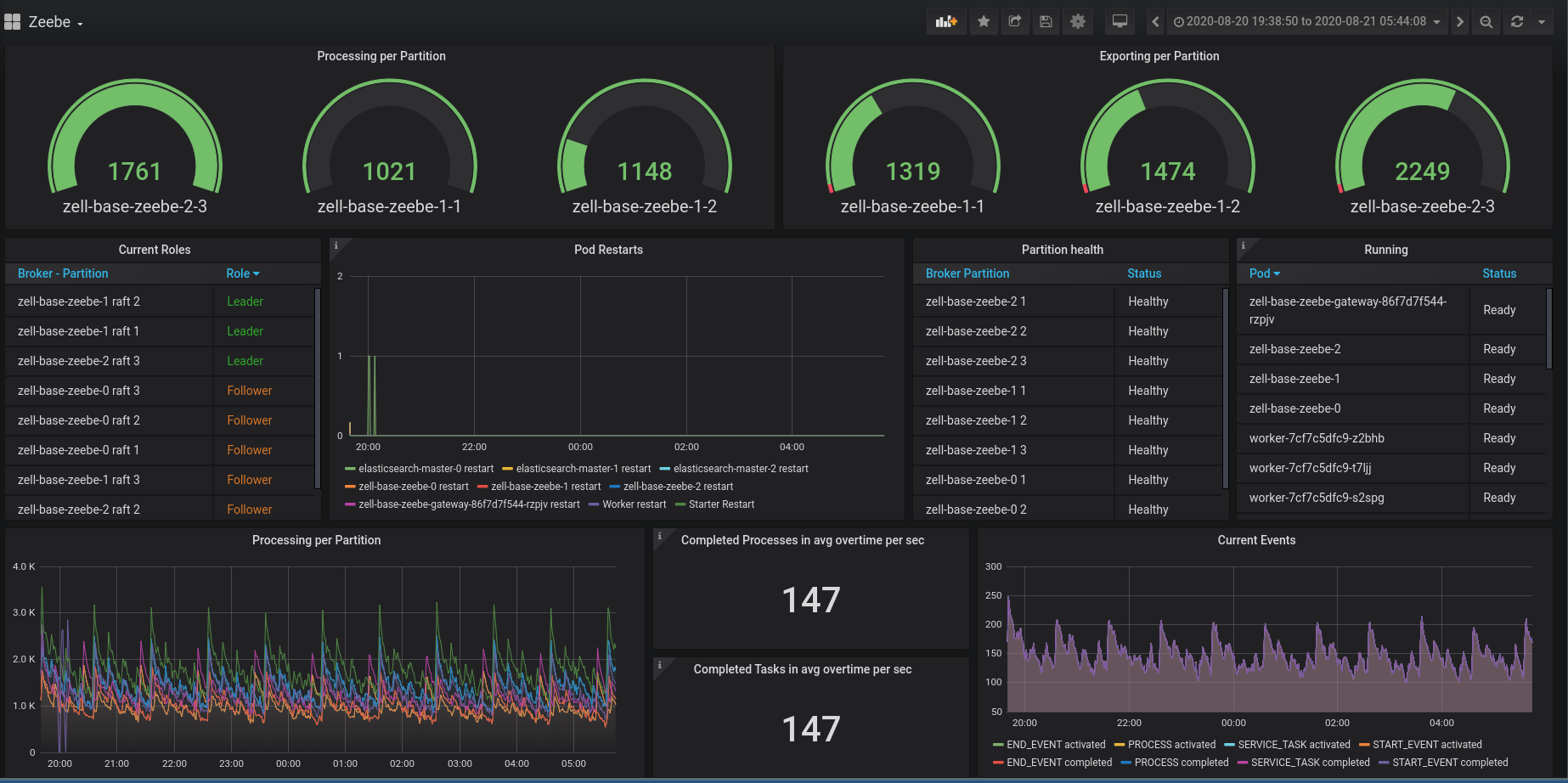The width and height of the screenshot is (1568, 783).
Task: Click the Follower role for zell-base-zeebe-0 raft 1
Action: click(x=250, y=450)
